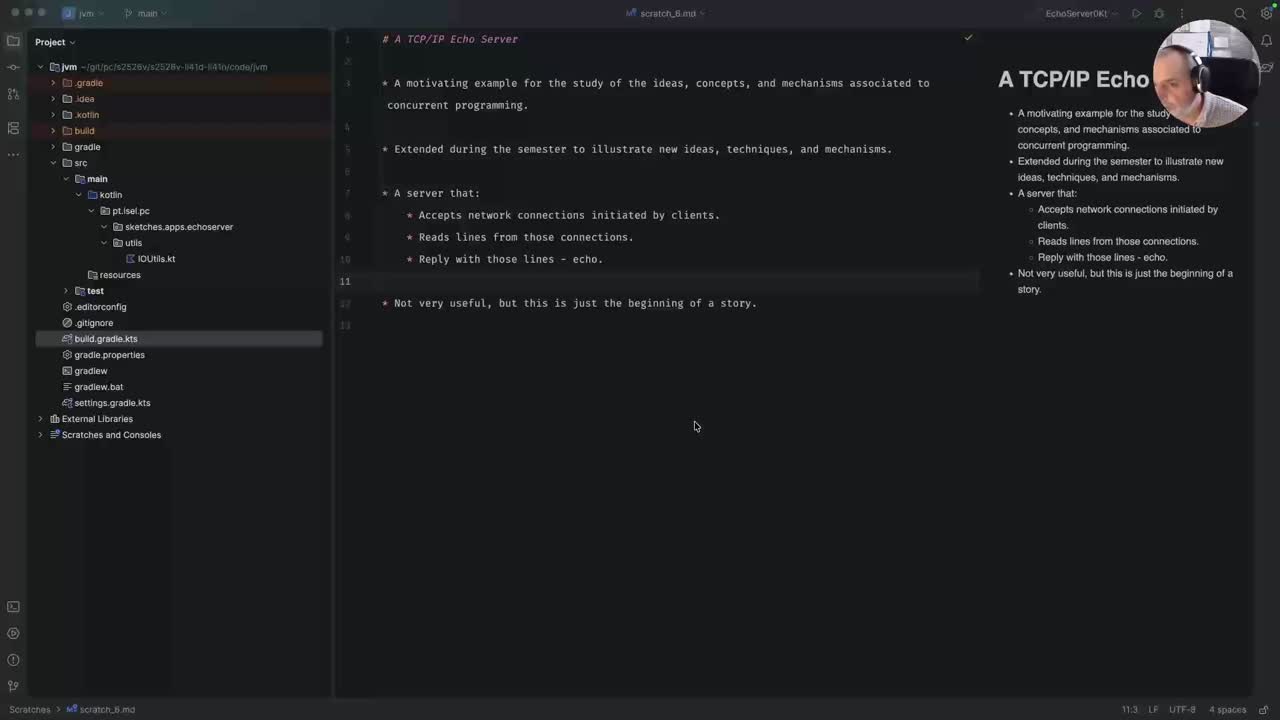Run EchoServer0Kt with the play icon
The image size is (1280, 720).
point(1136,14)
